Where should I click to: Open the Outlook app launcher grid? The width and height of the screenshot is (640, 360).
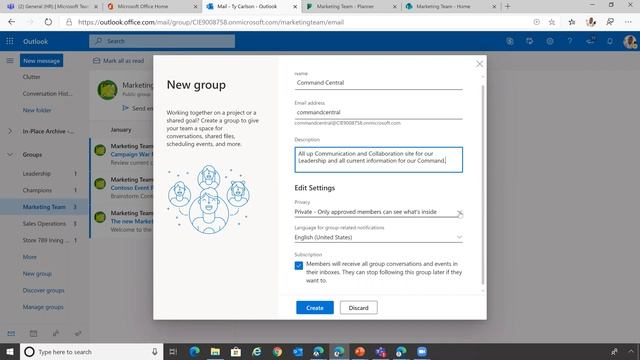click(x=10, y=41)
